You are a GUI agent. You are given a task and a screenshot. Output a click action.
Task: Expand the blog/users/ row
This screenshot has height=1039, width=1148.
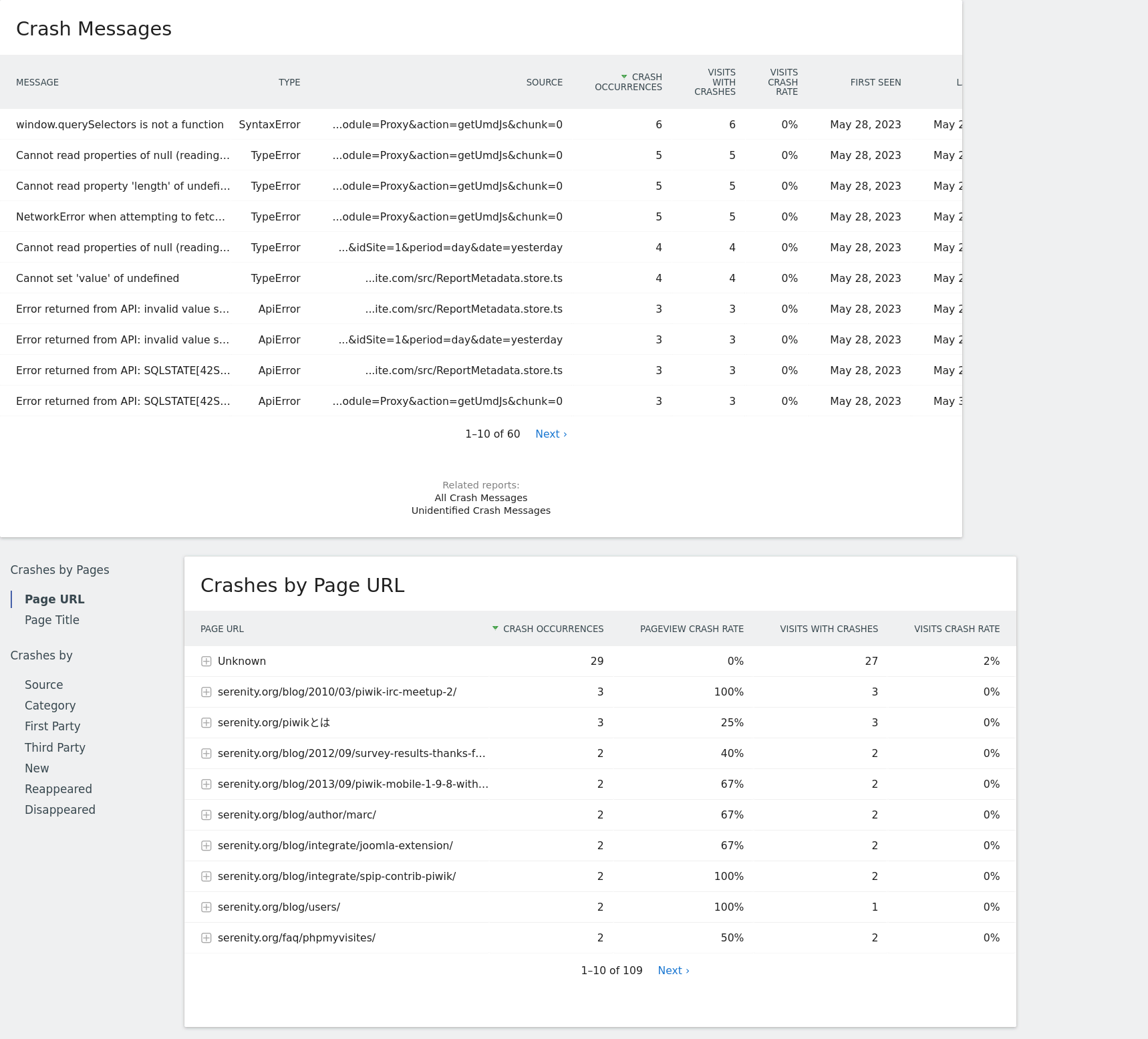point(206,907)
